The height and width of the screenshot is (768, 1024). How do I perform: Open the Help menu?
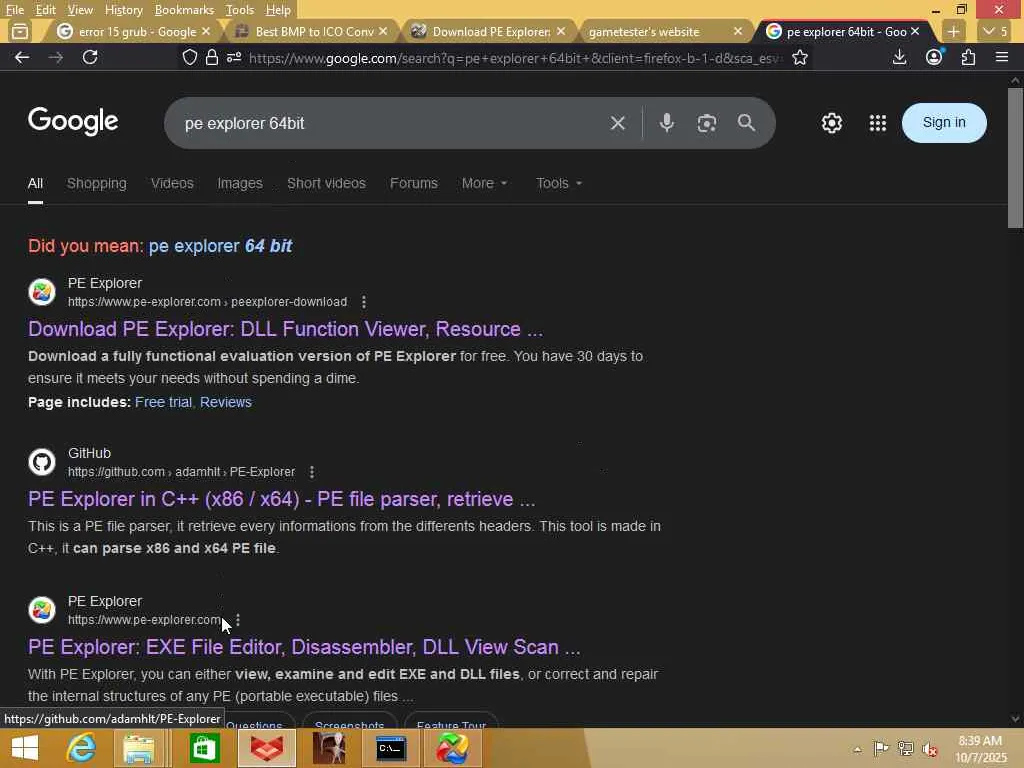(278, 10)
